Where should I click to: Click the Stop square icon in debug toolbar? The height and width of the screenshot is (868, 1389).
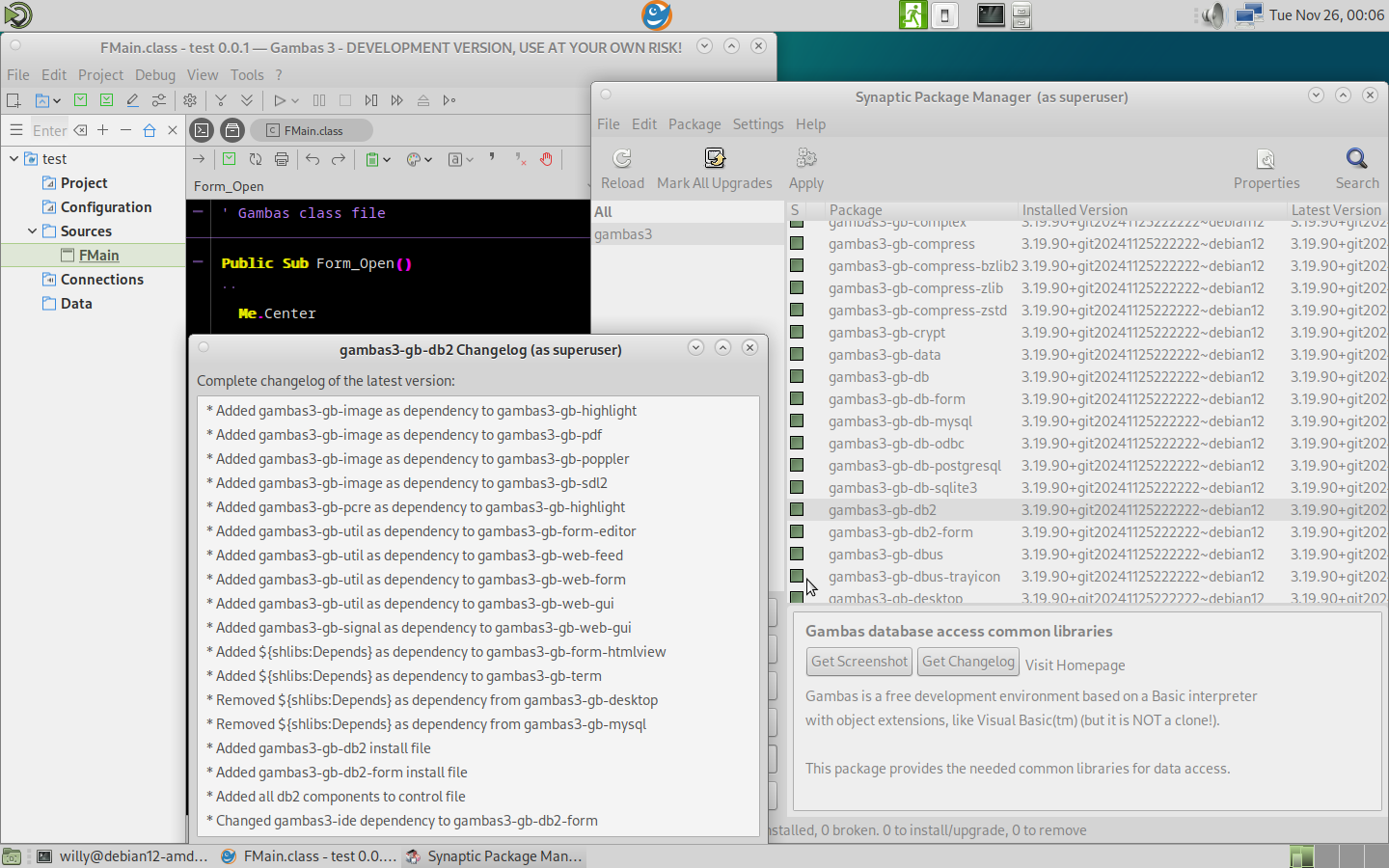pos(345,100)
